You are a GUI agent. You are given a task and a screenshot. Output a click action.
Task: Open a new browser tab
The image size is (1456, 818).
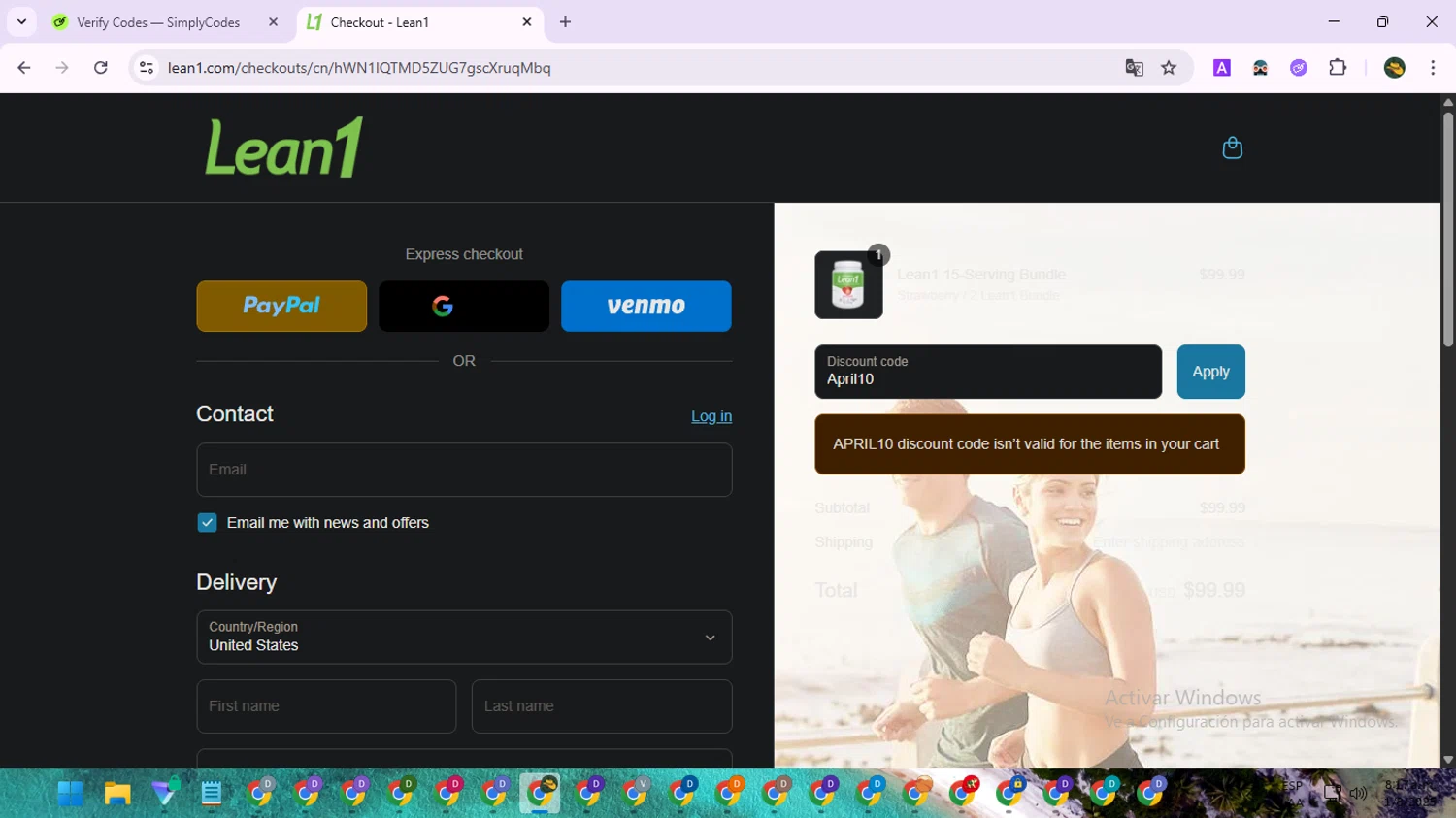565,22
